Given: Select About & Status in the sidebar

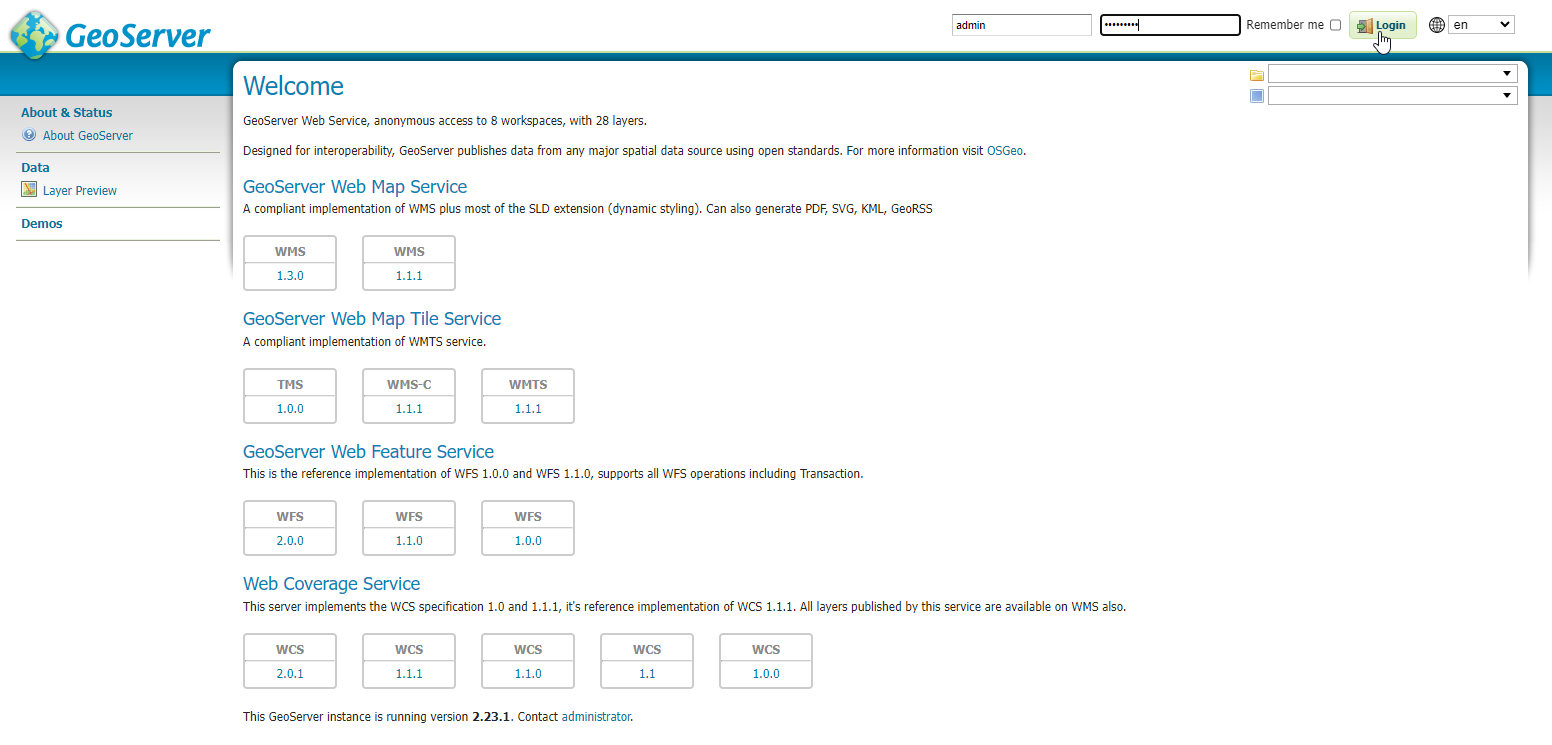Looking at the screenshot, I should (x=66, y=112).
